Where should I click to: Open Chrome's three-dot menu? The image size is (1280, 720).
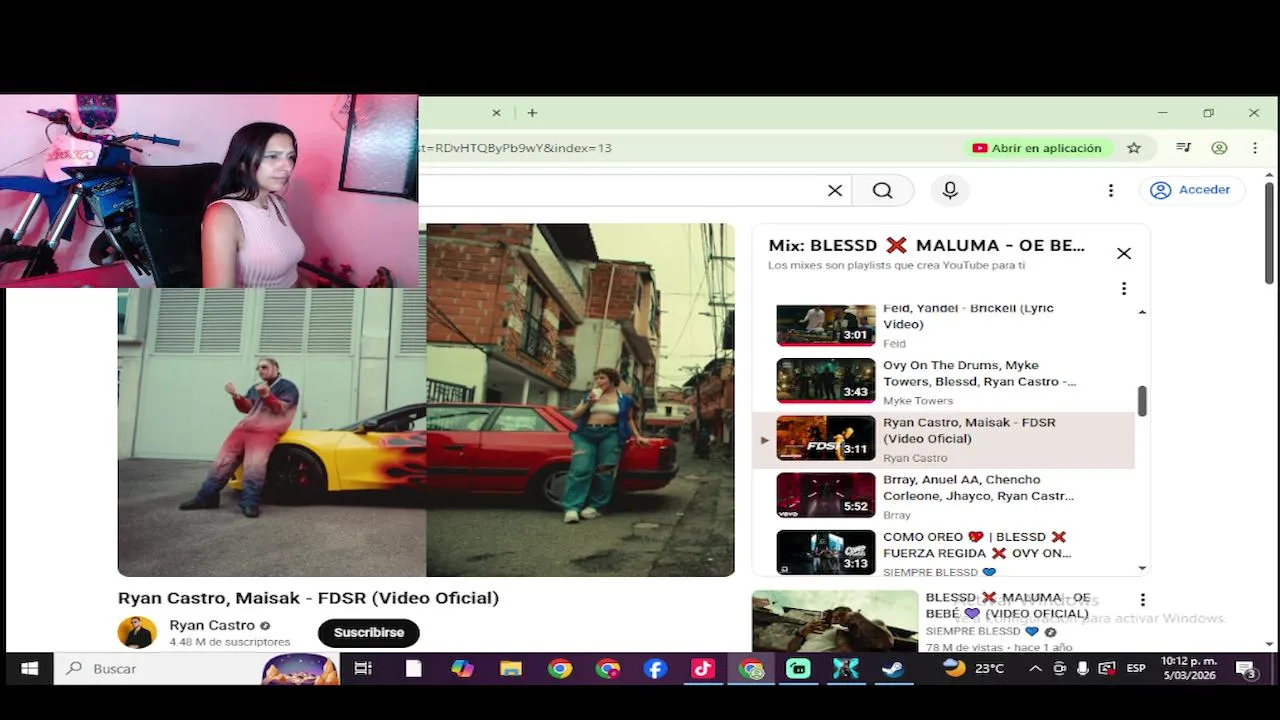point(1255,148)
